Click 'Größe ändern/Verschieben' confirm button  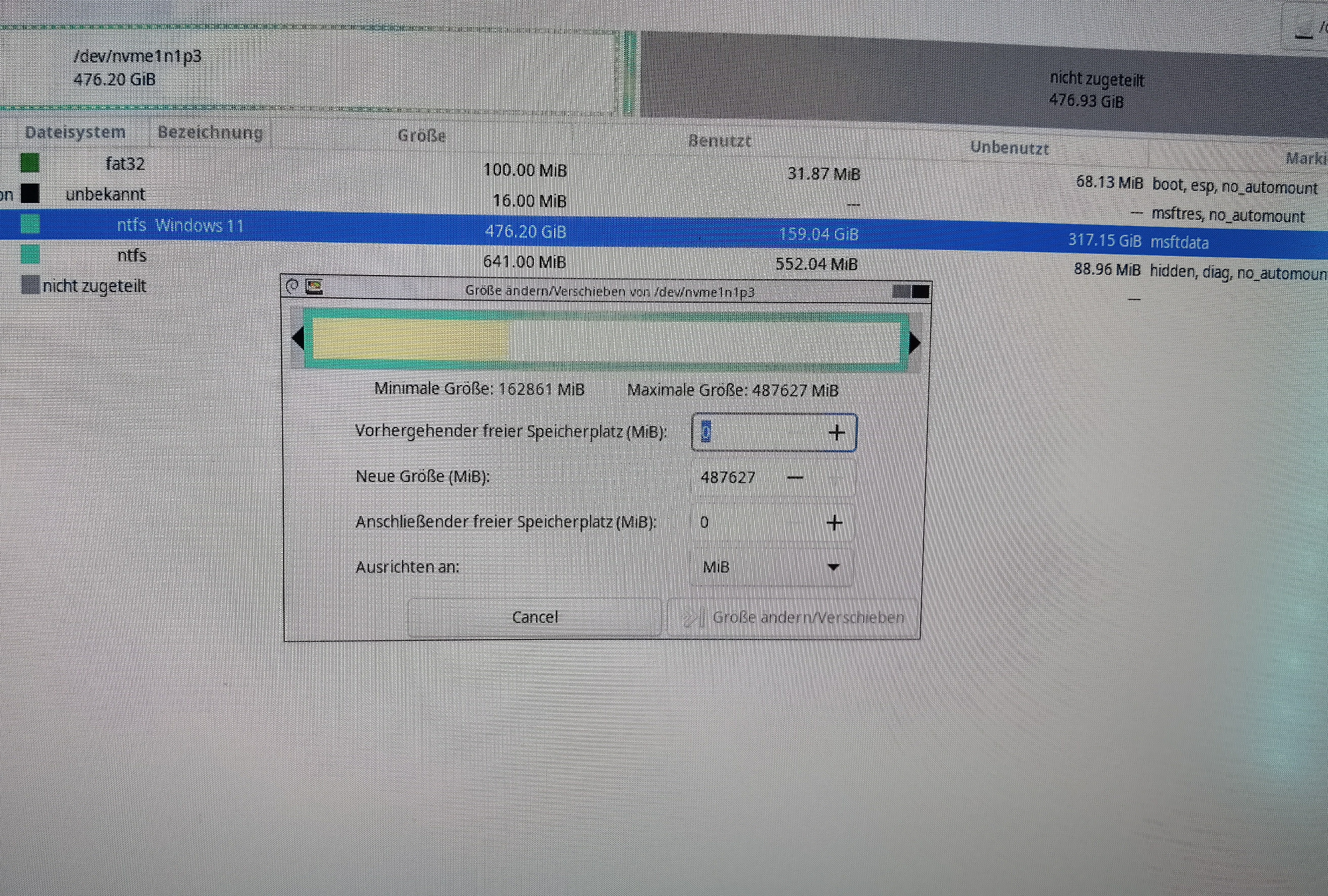[x=794, y=617]
